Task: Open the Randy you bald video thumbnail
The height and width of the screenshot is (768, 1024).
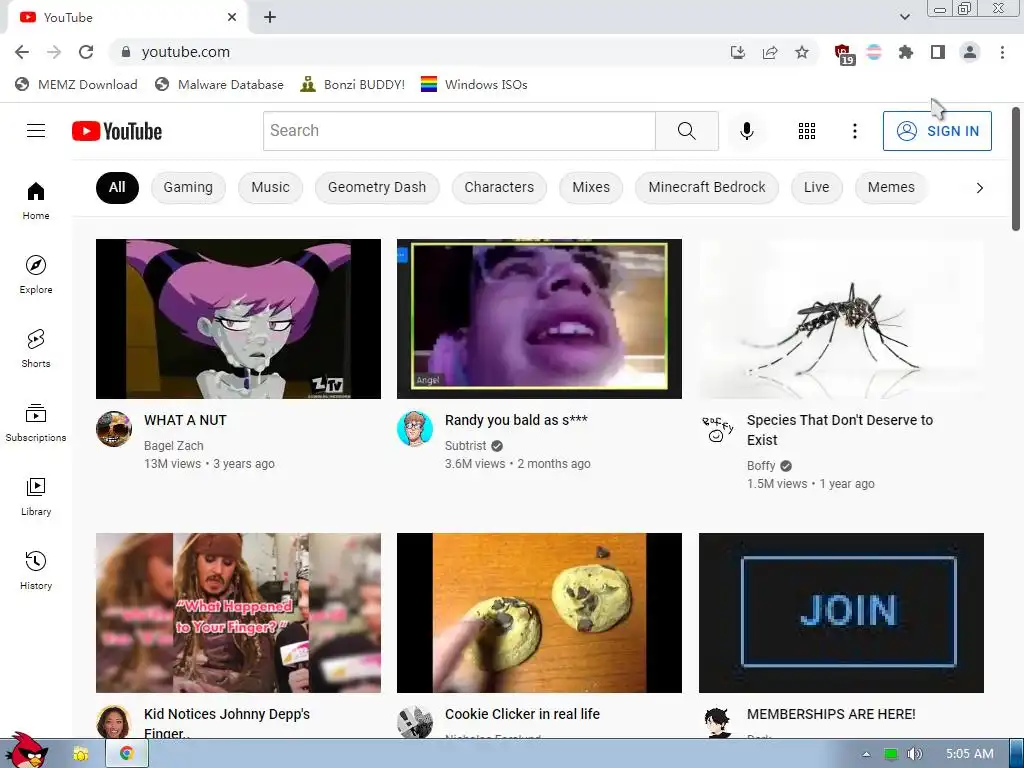Action: (x=539, y=319)
